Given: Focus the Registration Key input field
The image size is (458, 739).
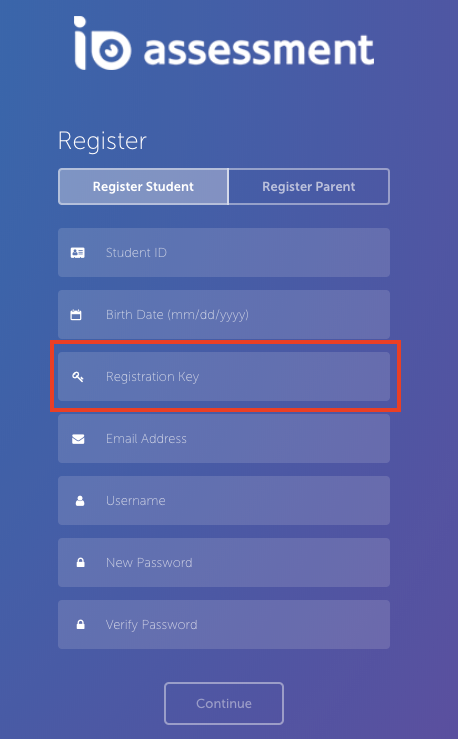Looking at the screenshot, I should (224, 377).
